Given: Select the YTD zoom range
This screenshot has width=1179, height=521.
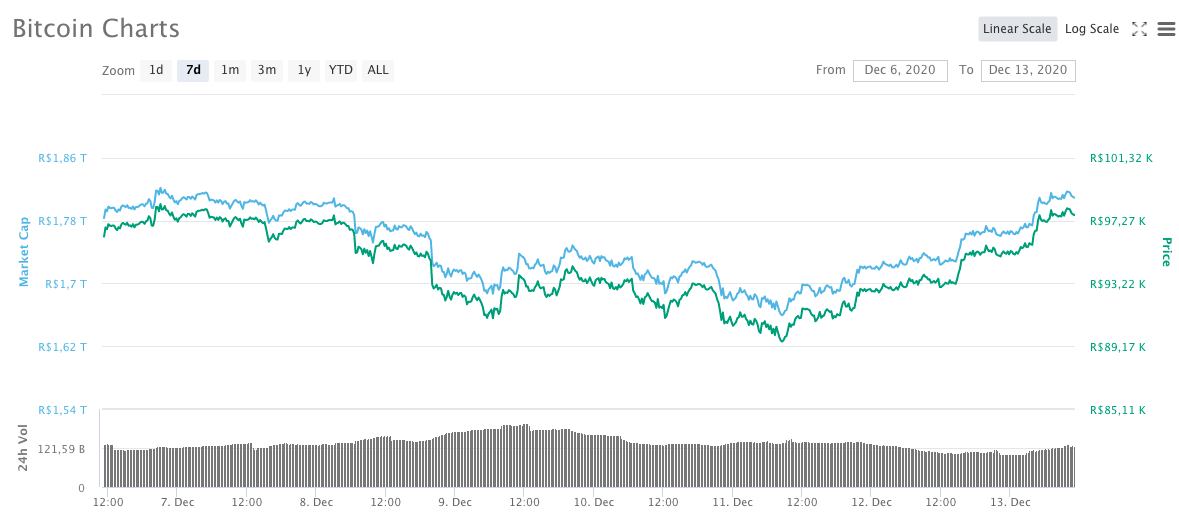Looking at the screenshot, I should pos(341,70).
